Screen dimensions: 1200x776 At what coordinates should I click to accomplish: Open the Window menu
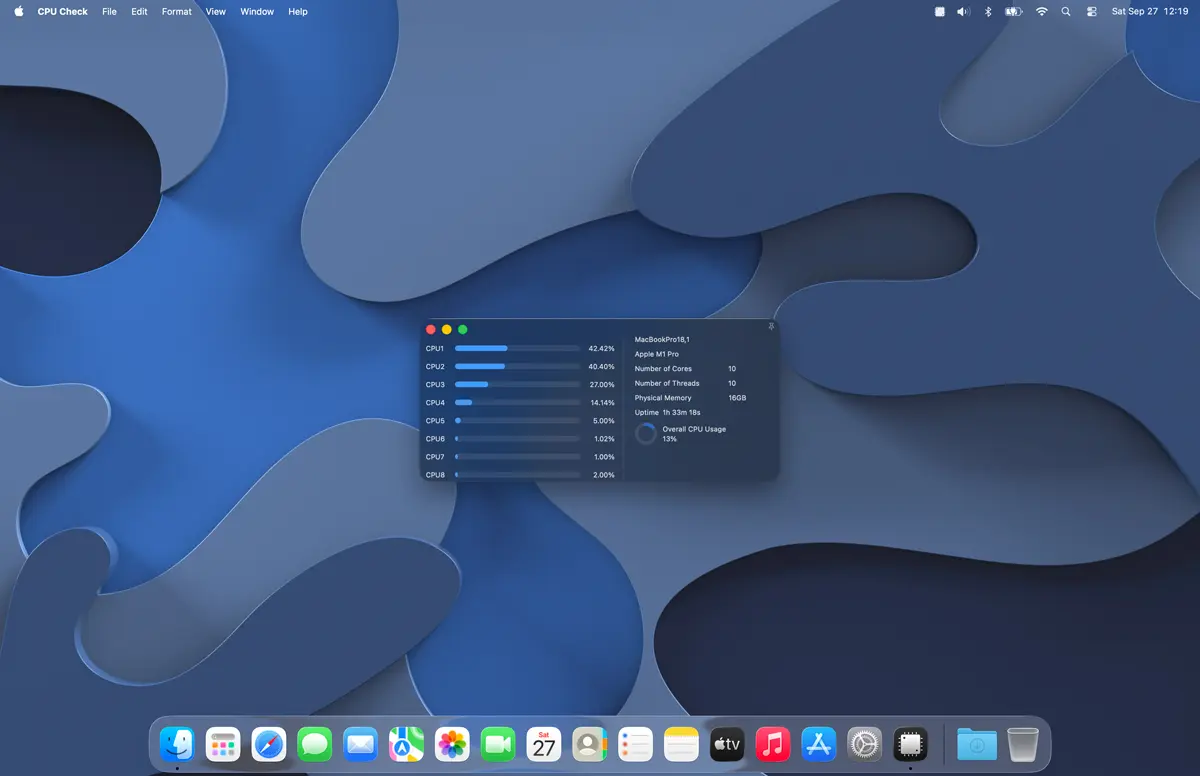pos(257,12)
